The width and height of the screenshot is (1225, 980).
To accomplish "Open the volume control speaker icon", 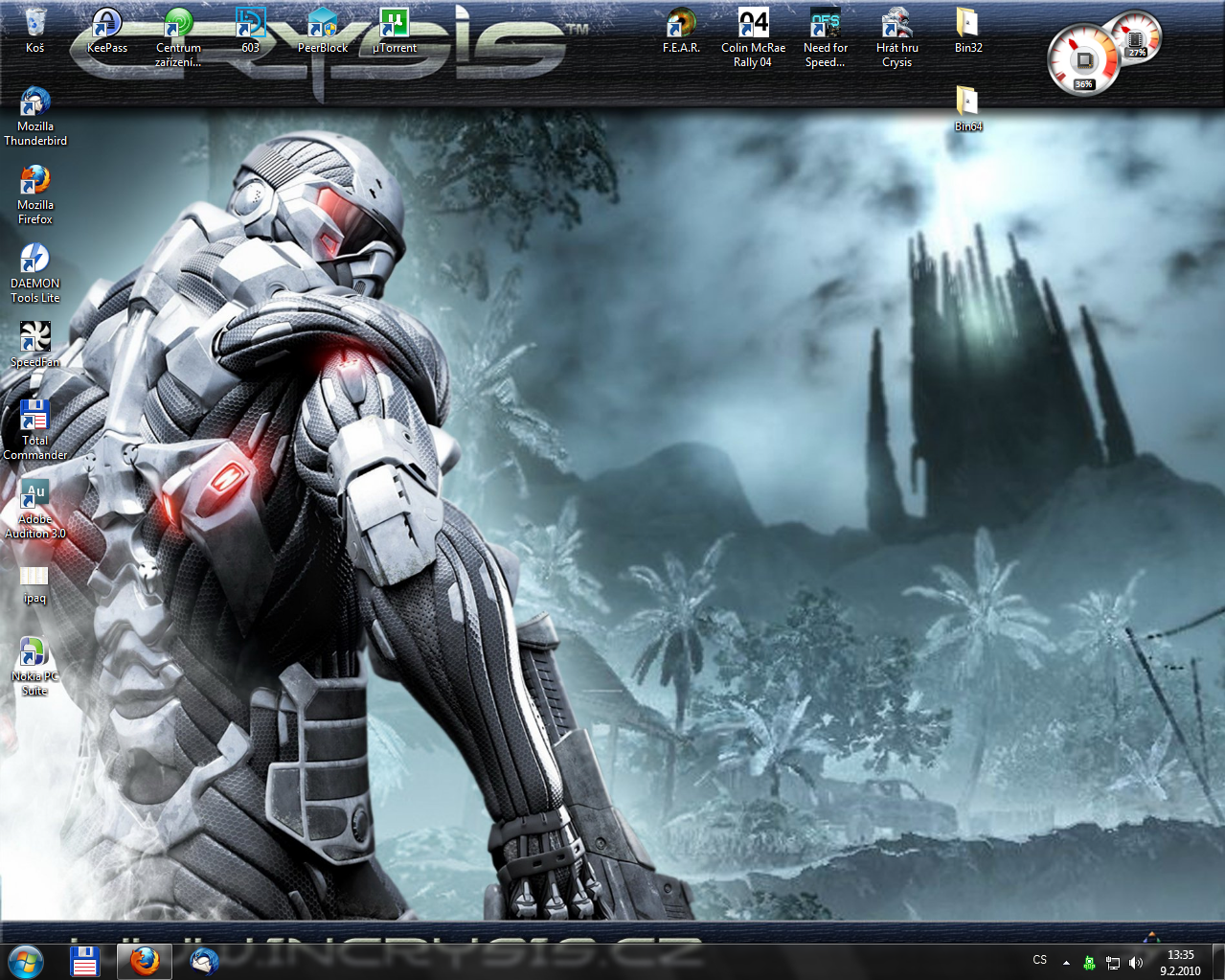I will [1136, 962].
